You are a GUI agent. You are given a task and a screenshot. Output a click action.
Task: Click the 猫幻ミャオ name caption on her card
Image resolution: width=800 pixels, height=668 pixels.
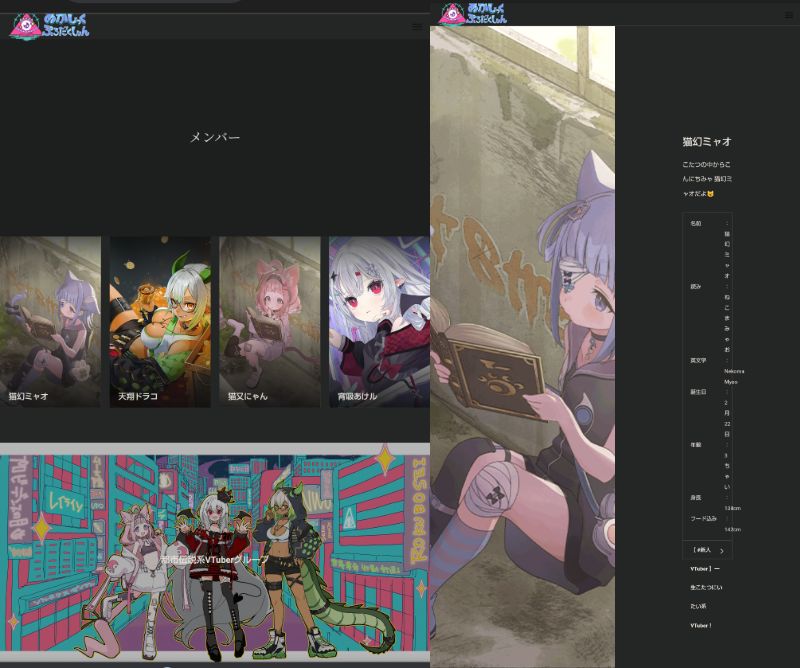pyautogui.click(x=27, y=396)
